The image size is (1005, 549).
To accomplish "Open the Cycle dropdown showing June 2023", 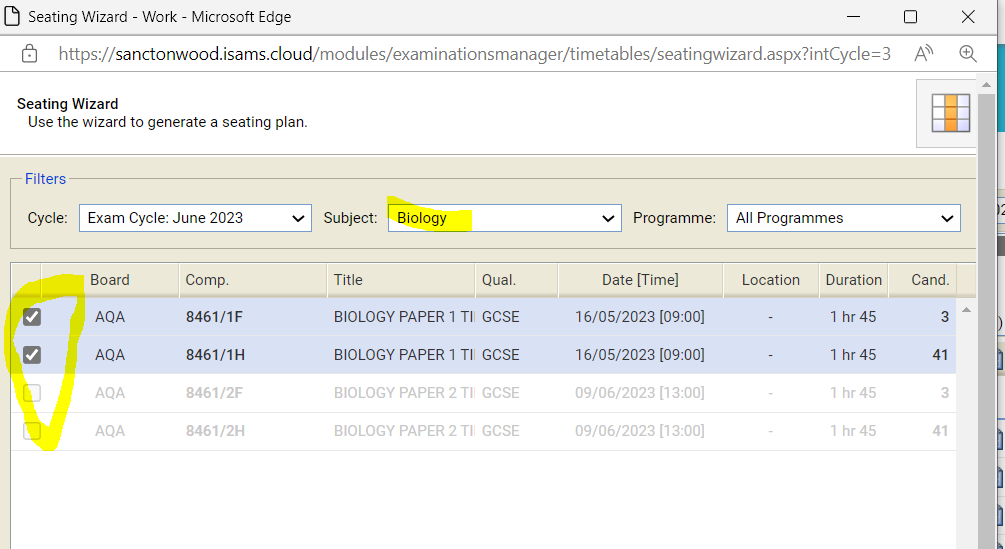I will [195, 218].
